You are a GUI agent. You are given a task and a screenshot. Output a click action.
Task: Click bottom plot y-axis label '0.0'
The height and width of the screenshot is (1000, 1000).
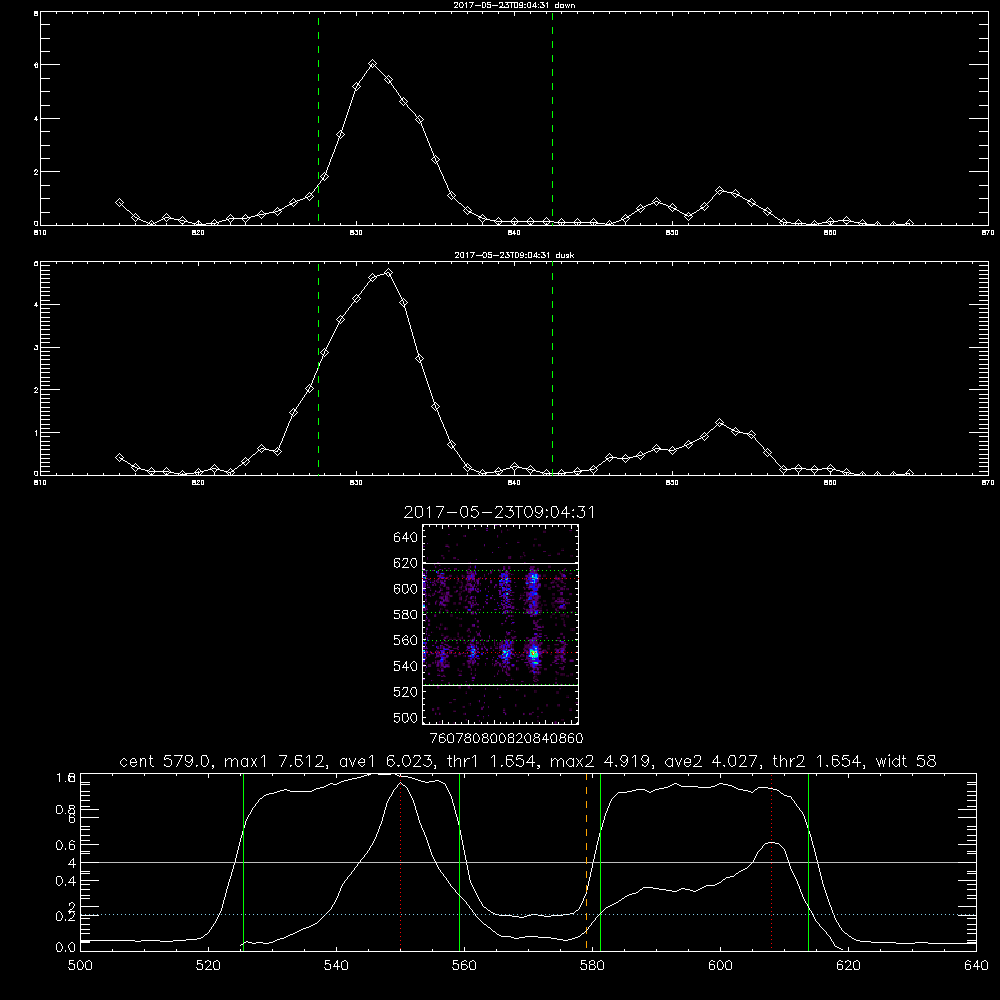(x=65, y=948)
